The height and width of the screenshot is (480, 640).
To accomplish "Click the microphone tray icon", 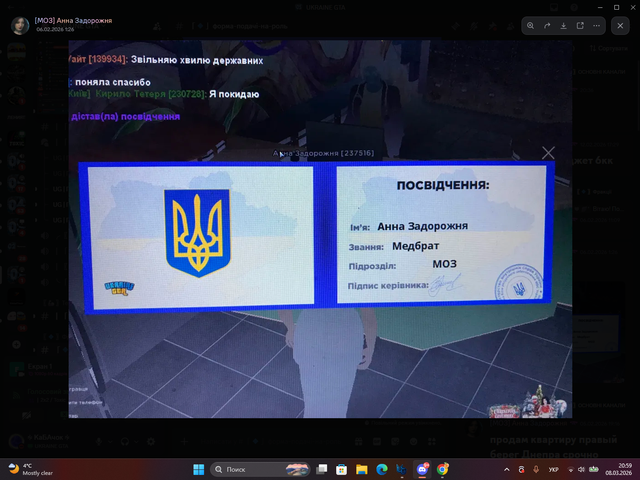I will (x=536, y=470).
